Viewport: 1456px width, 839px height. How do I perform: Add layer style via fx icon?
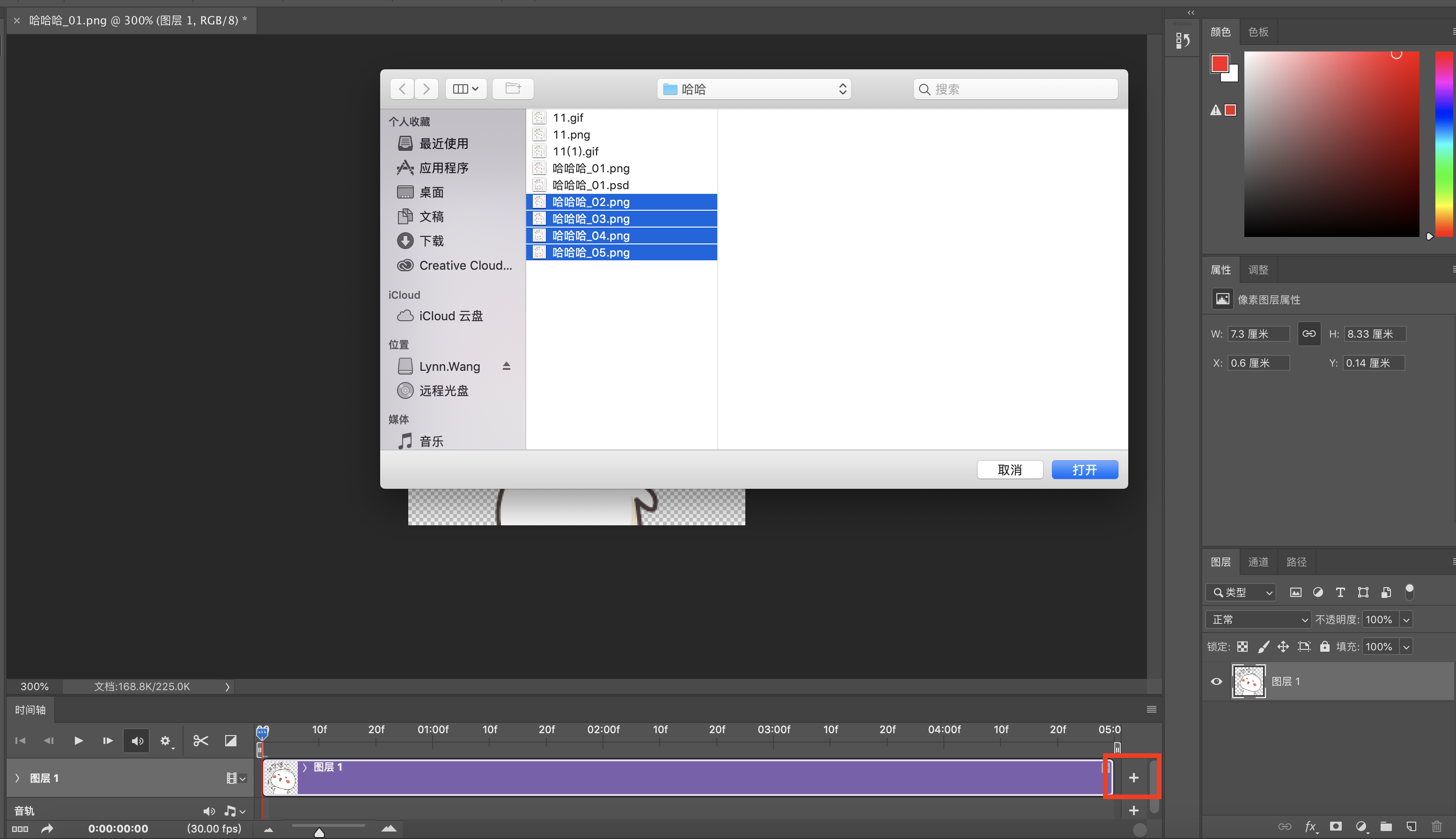point(1310,827)
